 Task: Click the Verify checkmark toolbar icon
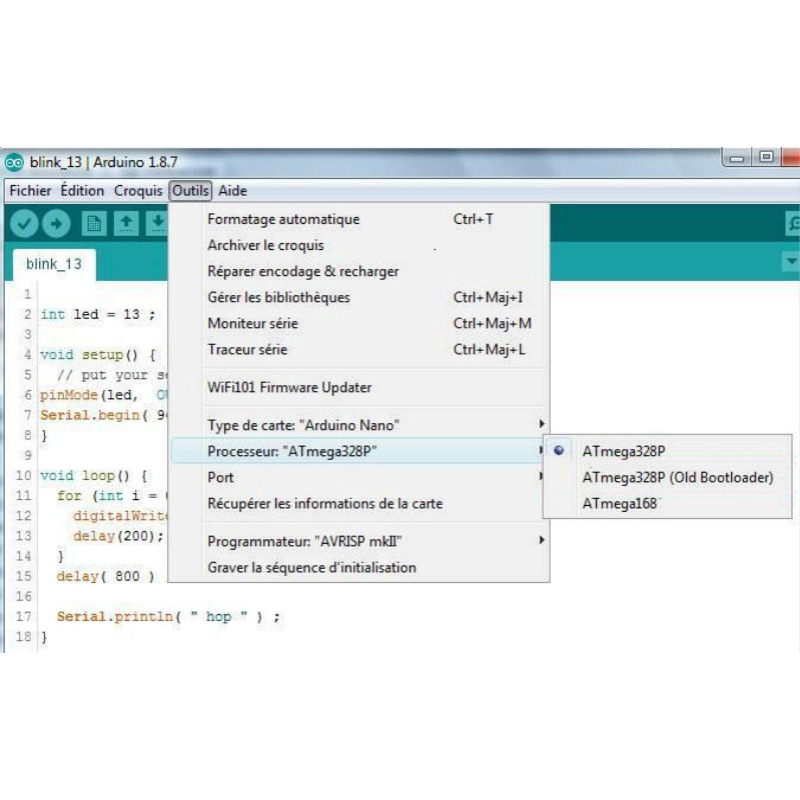[x=24, y=224]
